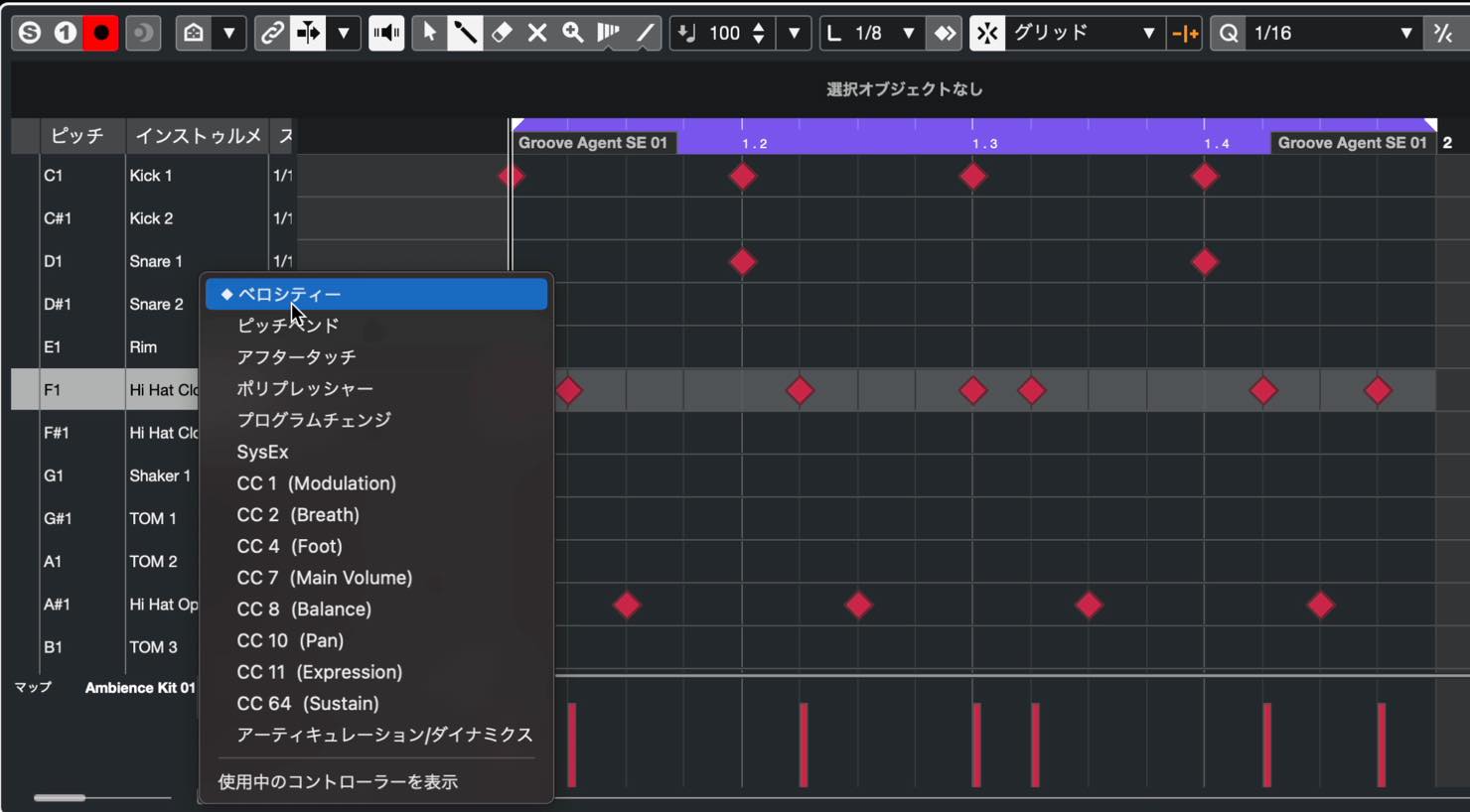Toggle the Auto-Scroll arrow icon
The width and height of the screenshot is (1470, 812).
pos(308,33)
